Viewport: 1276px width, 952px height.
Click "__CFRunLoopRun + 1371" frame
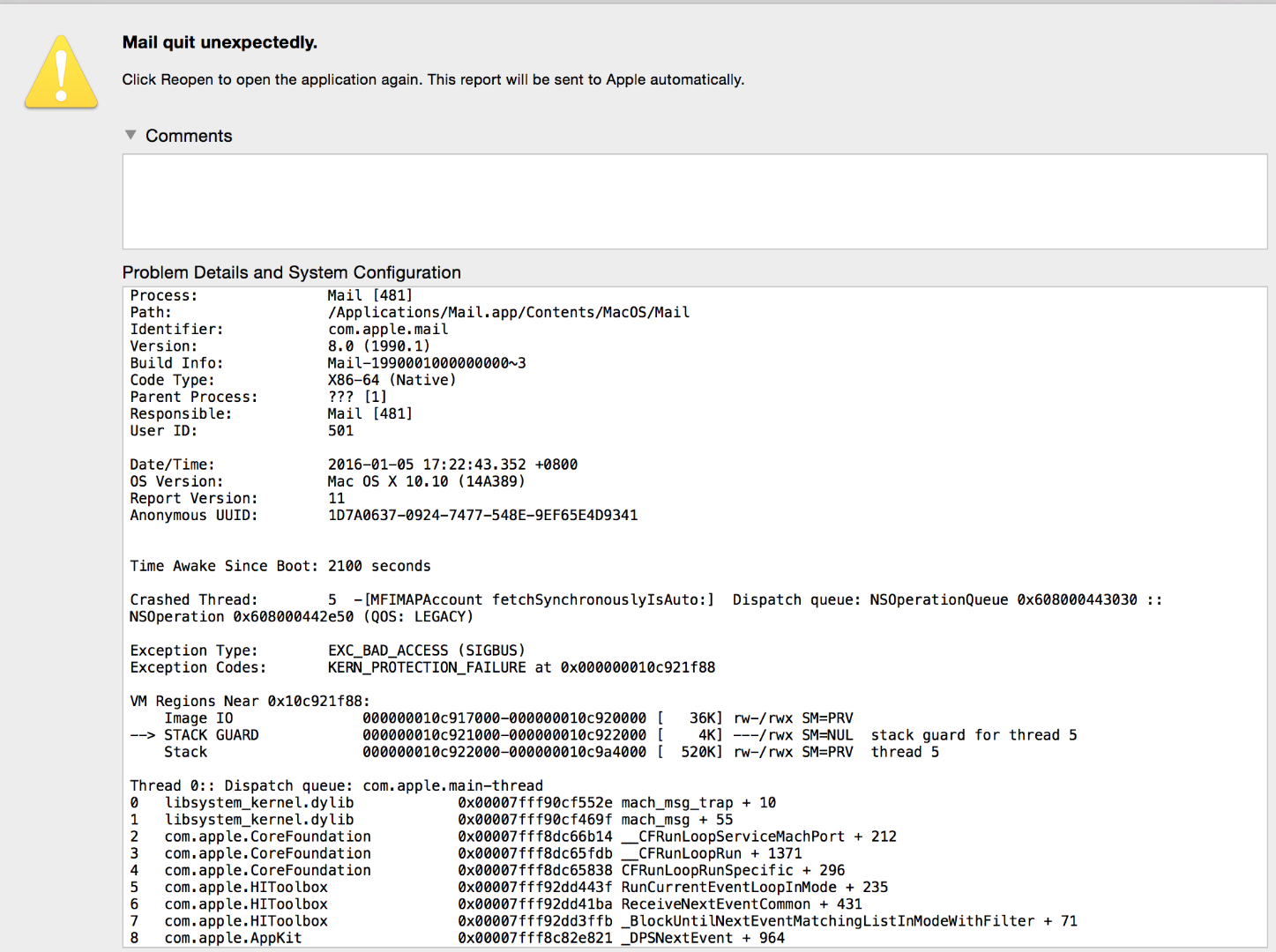tap(712, 853)
